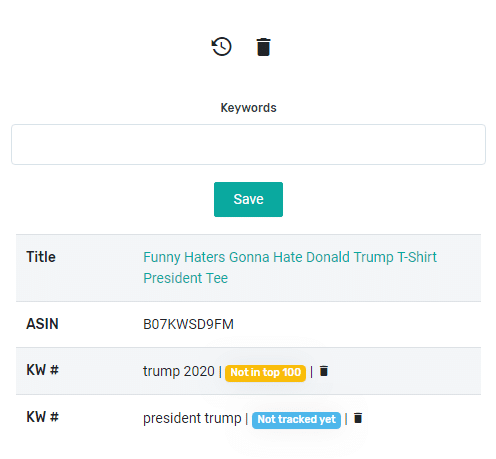Viewport: 496px width, 459px height.
Task: Open the keyword tracking history icon
Action: click(x=222, y=47)
